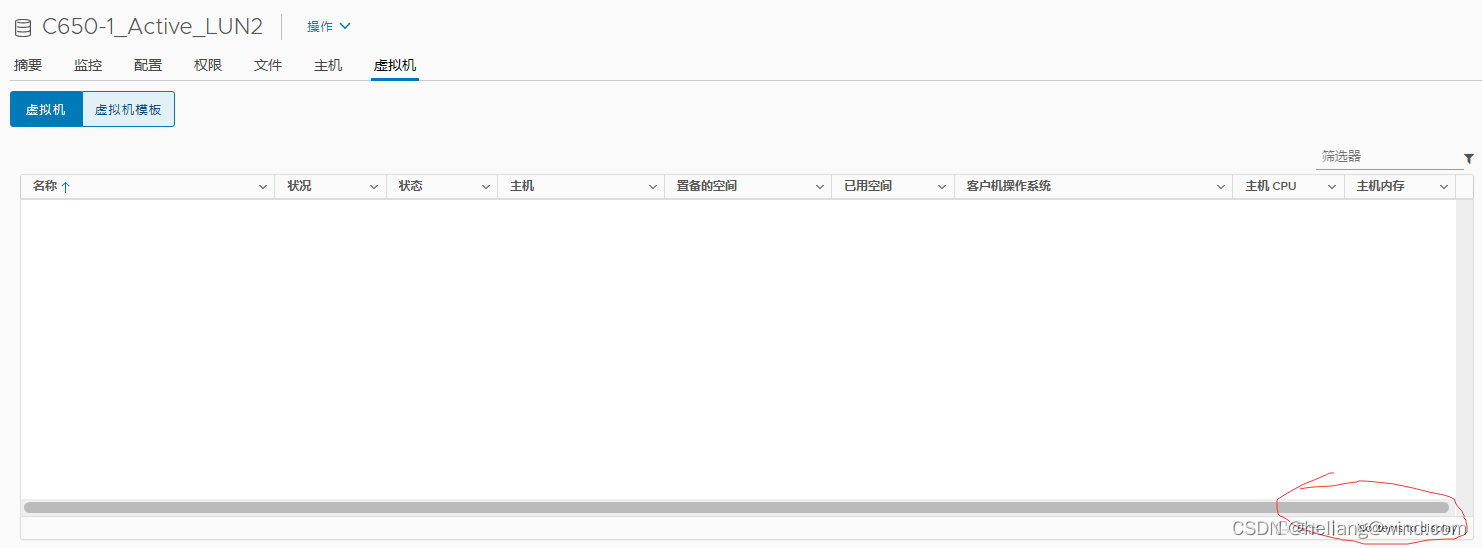Focus the 筛选器 filter input

point(1388,157)
